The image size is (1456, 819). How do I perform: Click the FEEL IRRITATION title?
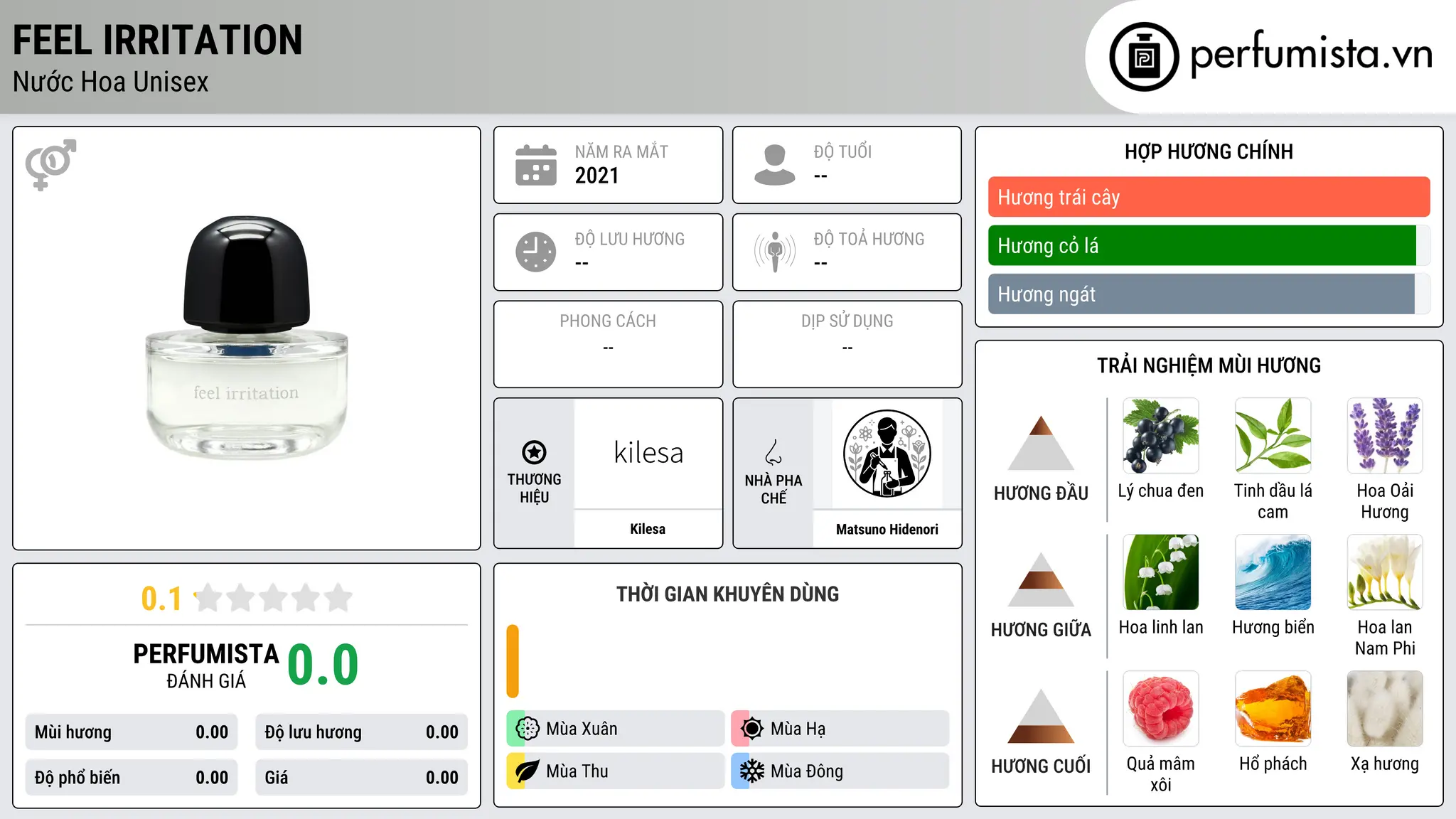tap(158, 40)
